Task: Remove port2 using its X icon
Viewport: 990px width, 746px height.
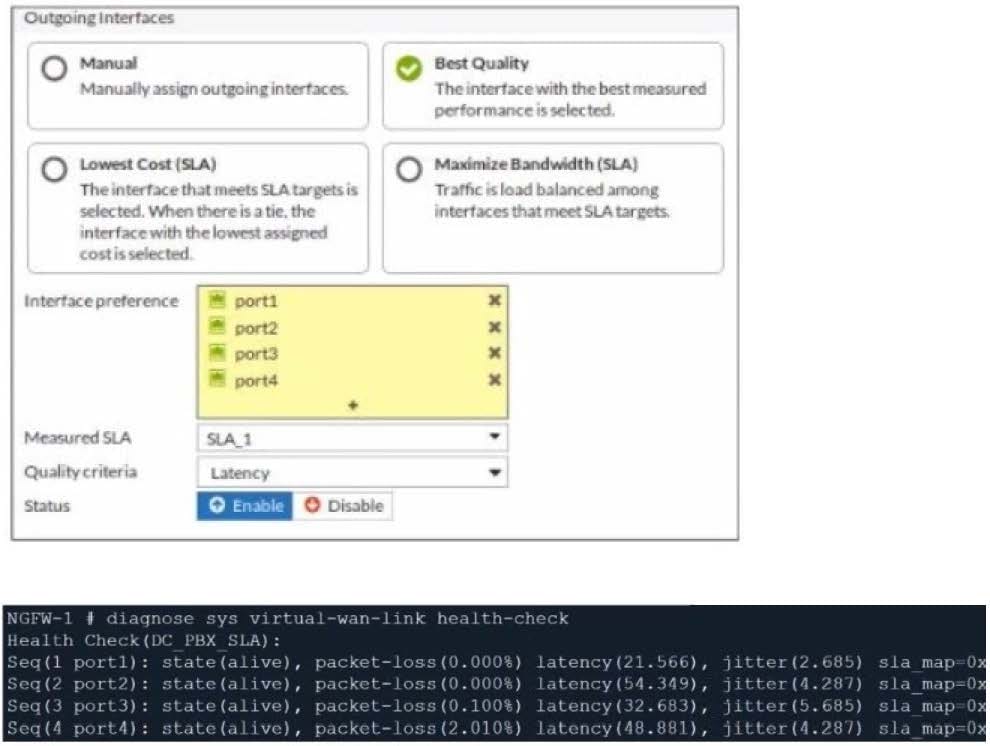Action: pos(494,327)
